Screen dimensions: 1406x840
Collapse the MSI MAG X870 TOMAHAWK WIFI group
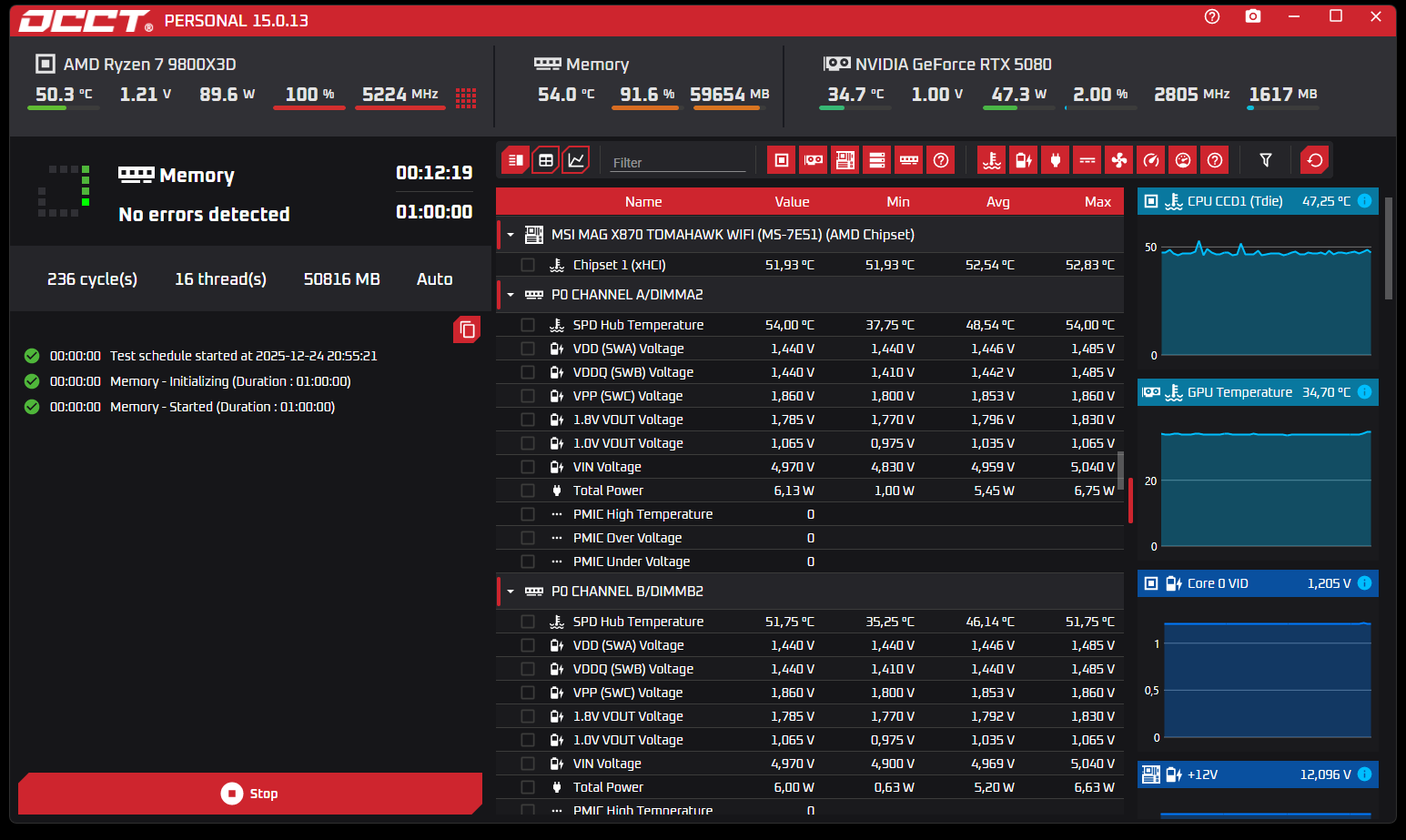(511, 235)
